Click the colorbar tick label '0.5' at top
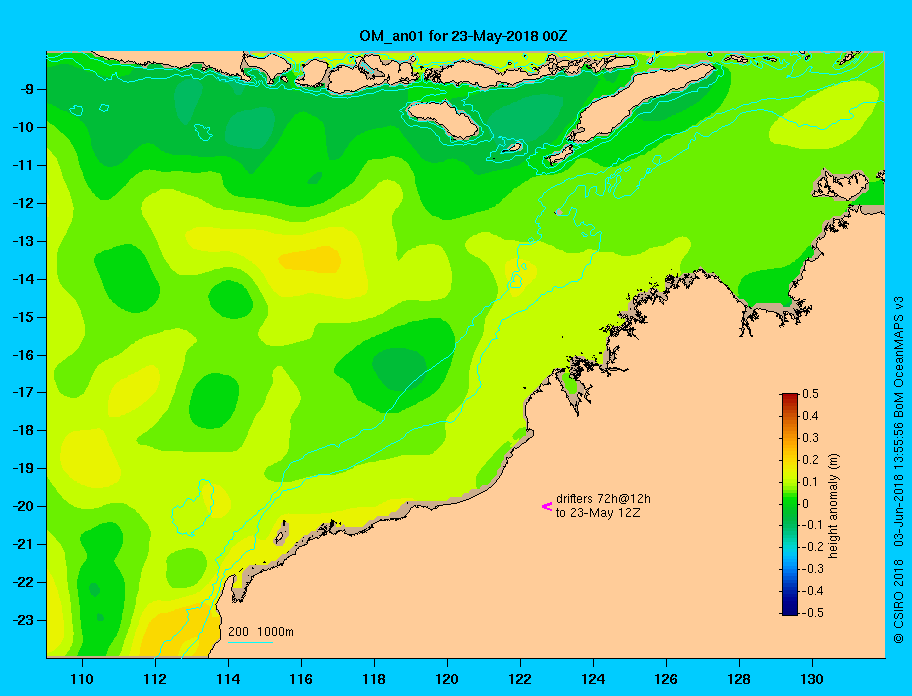 (810, 394)
